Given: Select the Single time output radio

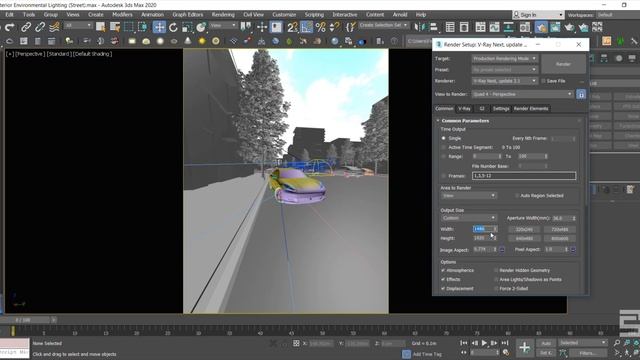Looking at the screenshot, I should pos(444,138).
